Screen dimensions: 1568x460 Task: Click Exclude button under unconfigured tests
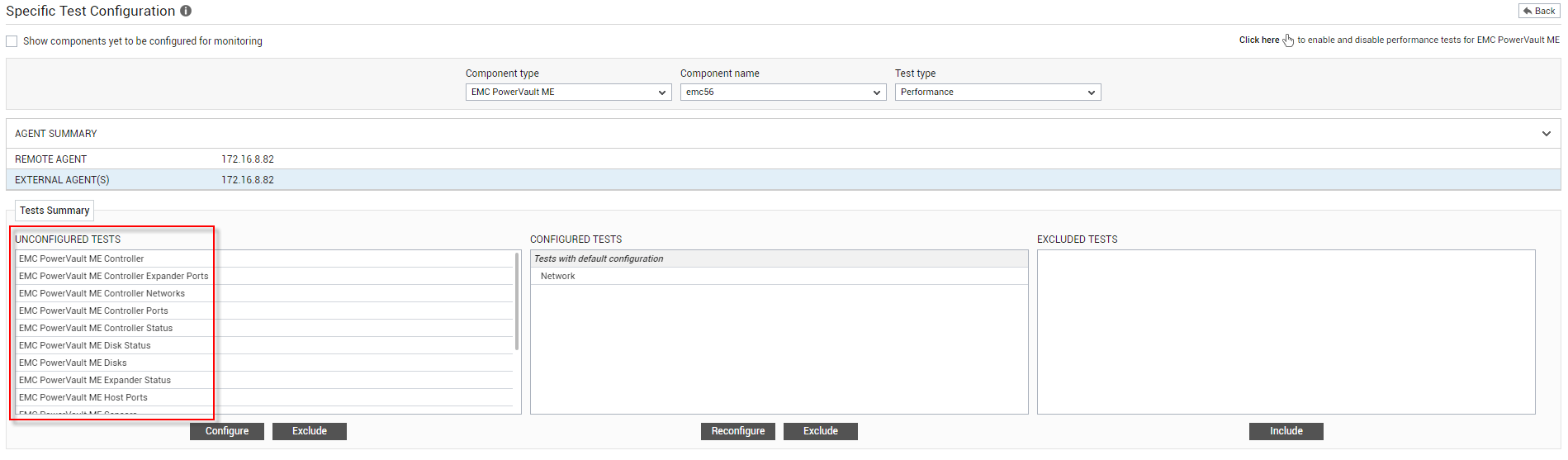tap(310, 431)
